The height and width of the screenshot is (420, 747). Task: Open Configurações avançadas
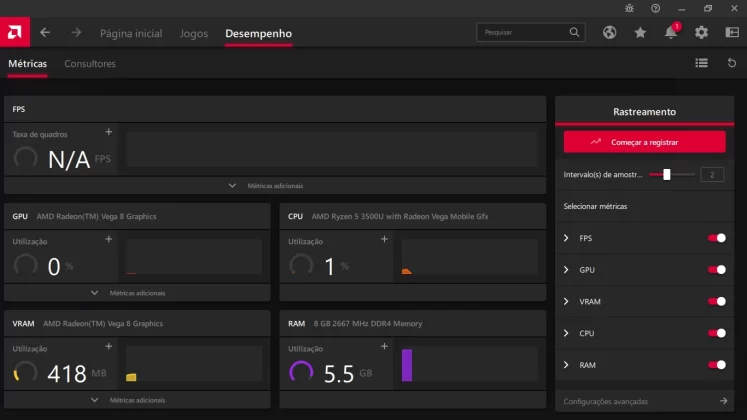point(645,401)
